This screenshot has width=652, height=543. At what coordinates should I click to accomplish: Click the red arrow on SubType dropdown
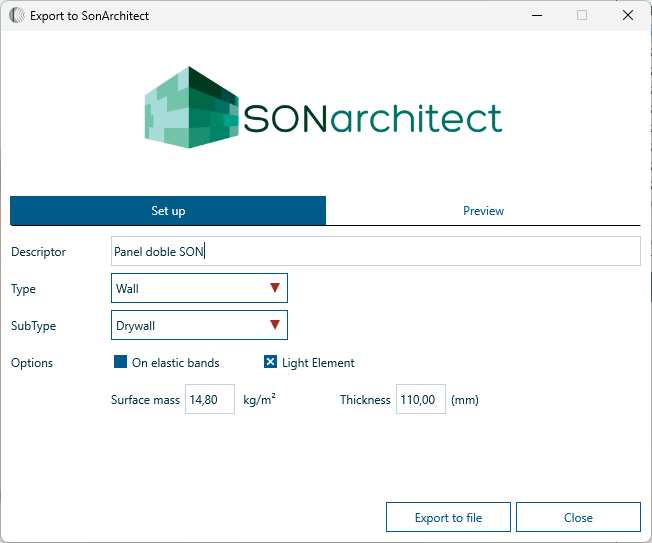tap(276, 325)
